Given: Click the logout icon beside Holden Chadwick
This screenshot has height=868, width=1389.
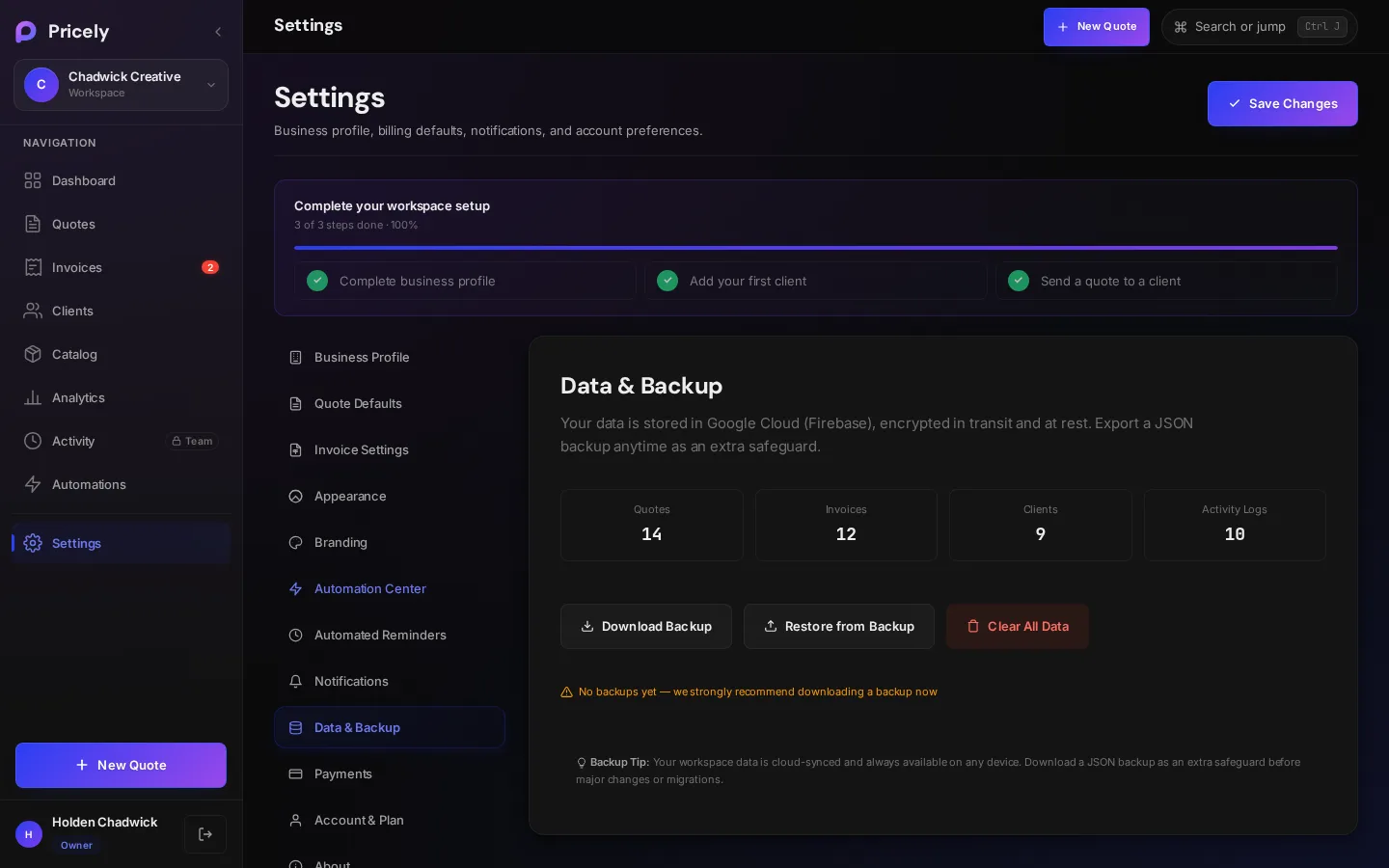Looking at the screenshot, I should coord(205,834).
